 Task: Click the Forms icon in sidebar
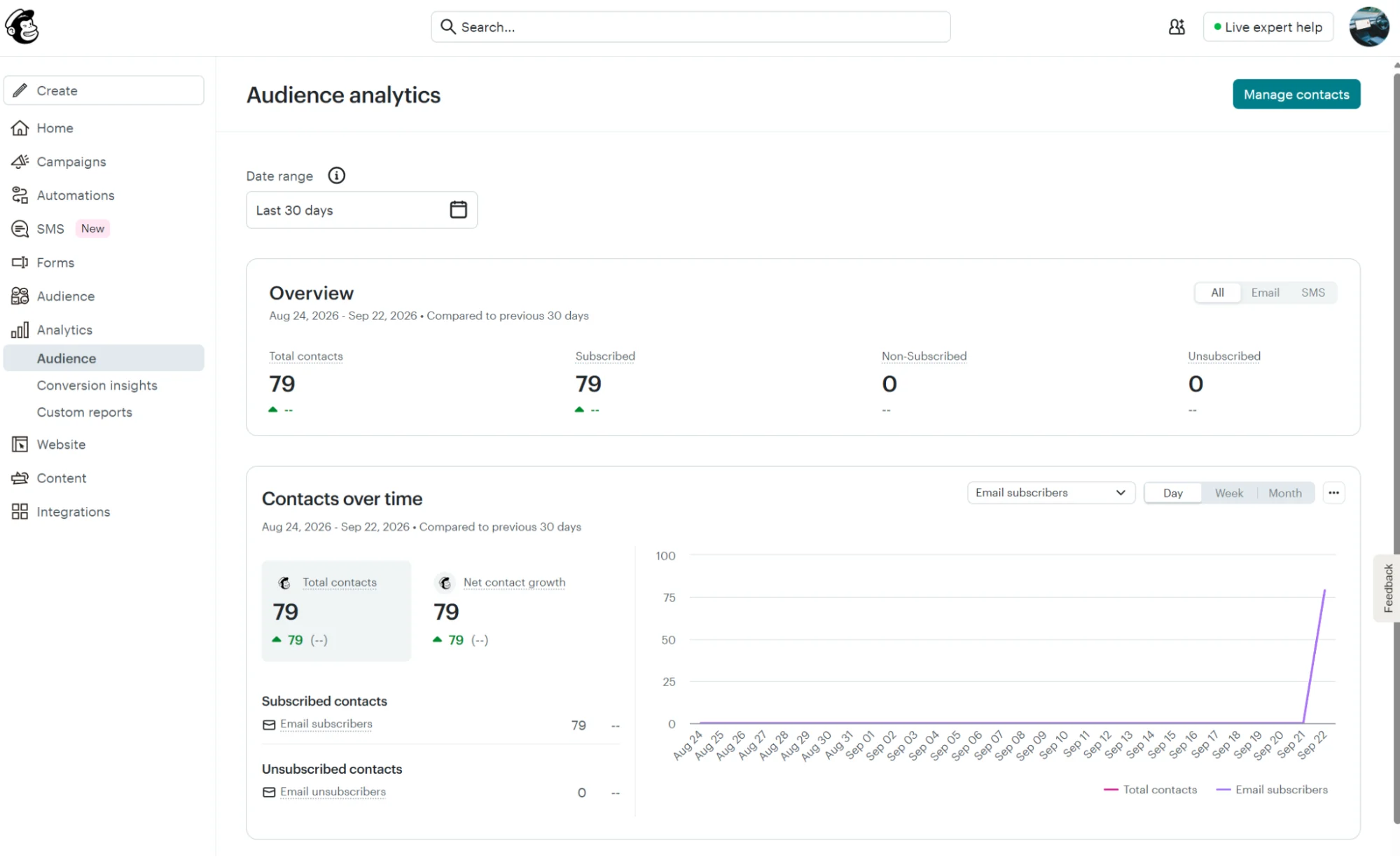pyautogui.click(x=20, y=263)
